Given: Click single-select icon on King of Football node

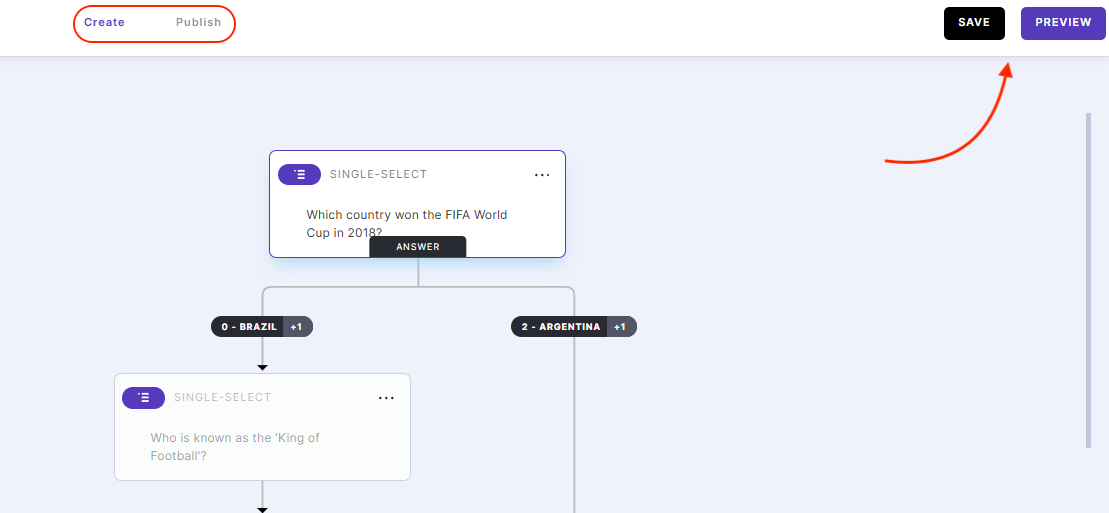Looking at the screenshot, I should (x=143, y=398).
